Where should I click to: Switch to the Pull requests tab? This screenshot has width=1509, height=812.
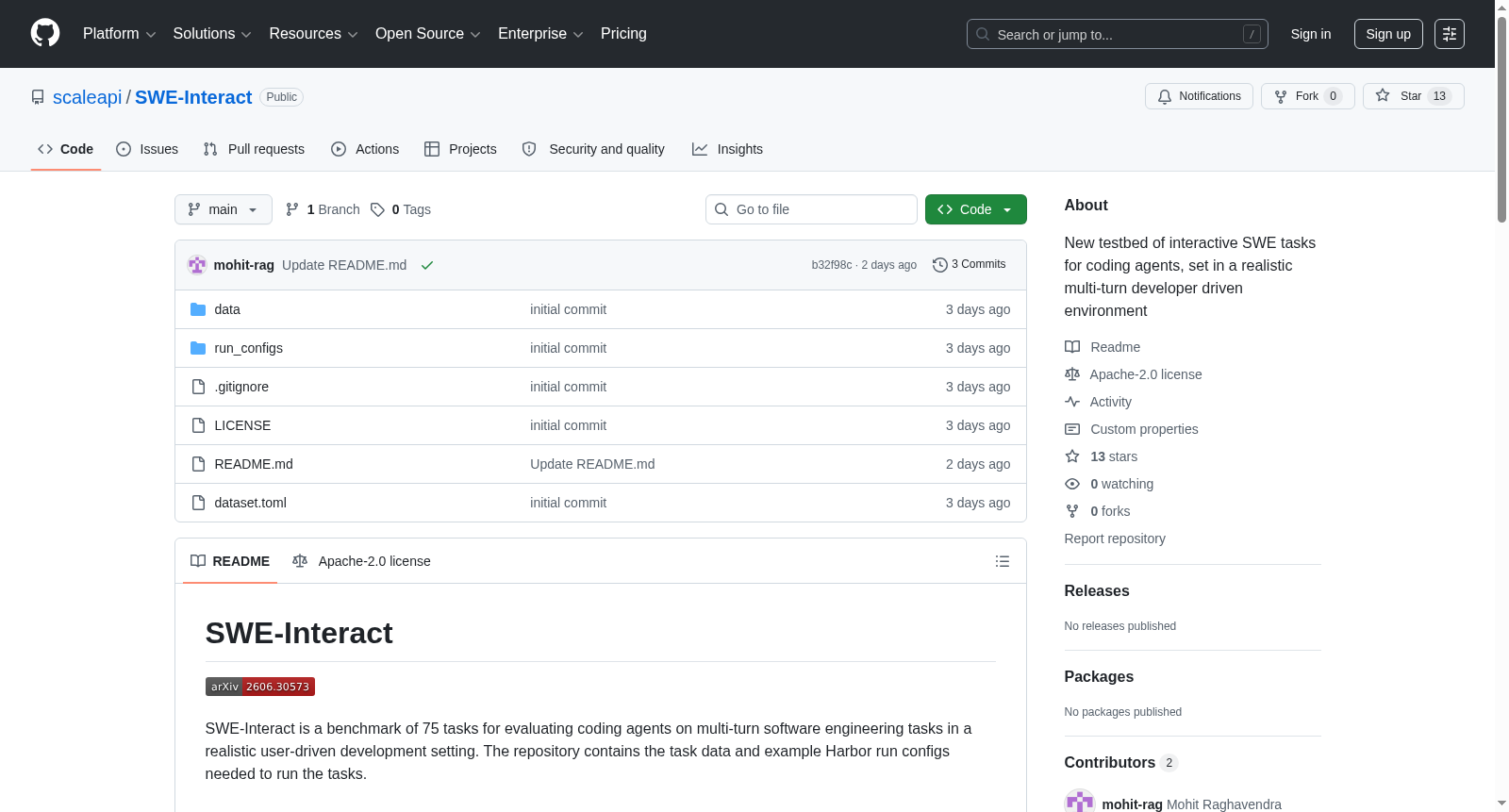coord(254,149)
